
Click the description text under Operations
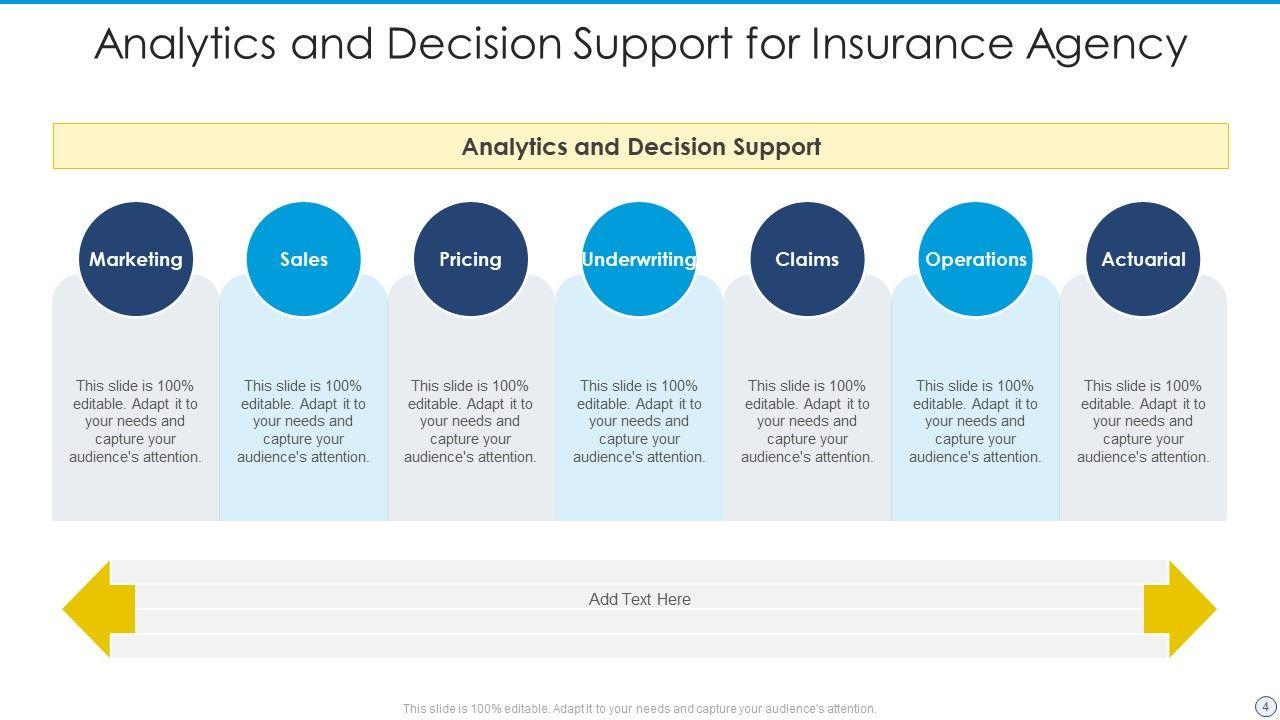tap(975, 421)
